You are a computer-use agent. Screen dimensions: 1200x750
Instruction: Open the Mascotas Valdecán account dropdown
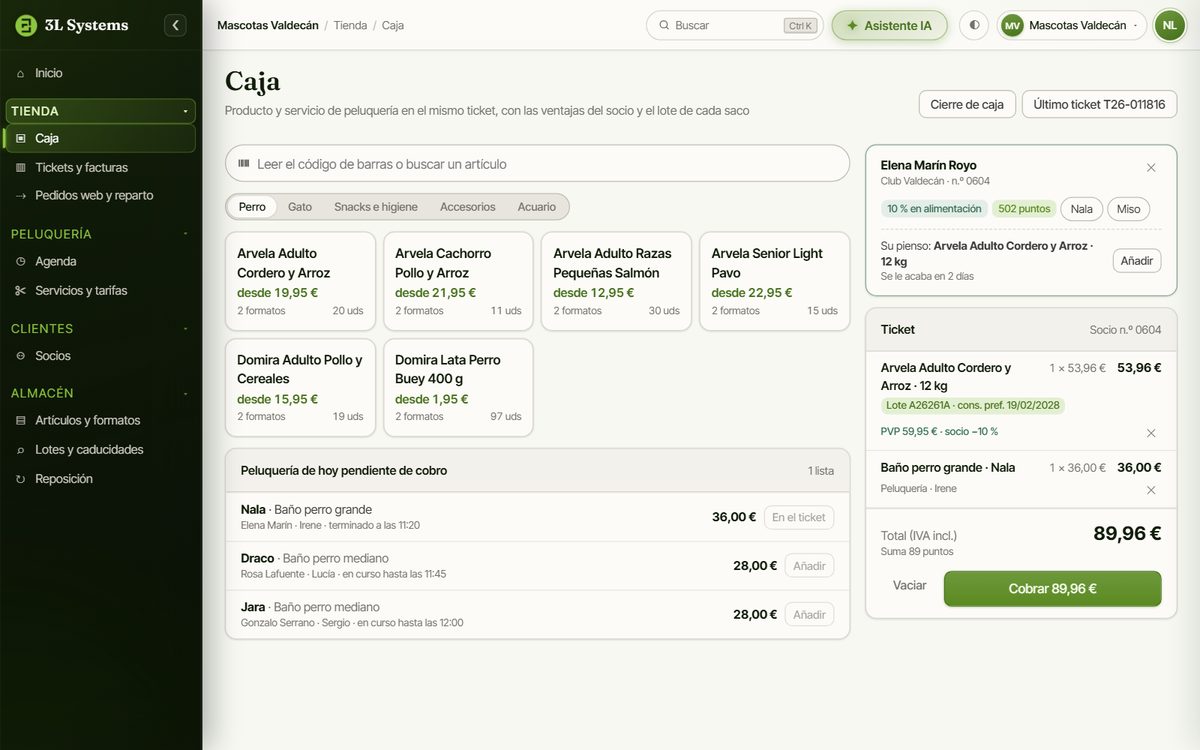pyautogui.click(x=1072, y=25)
